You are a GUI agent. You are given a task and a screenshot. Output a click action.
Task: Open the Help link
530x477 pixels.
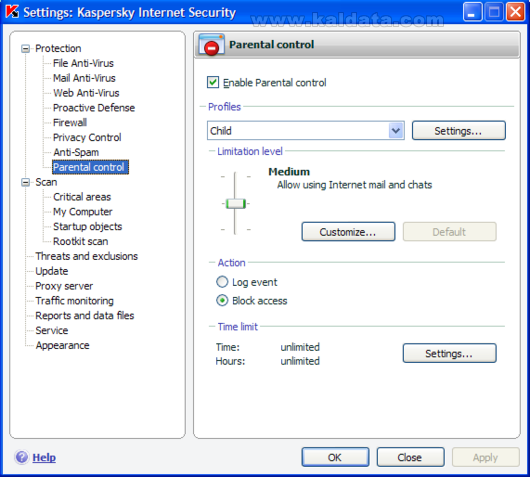[x=44, y=457]
